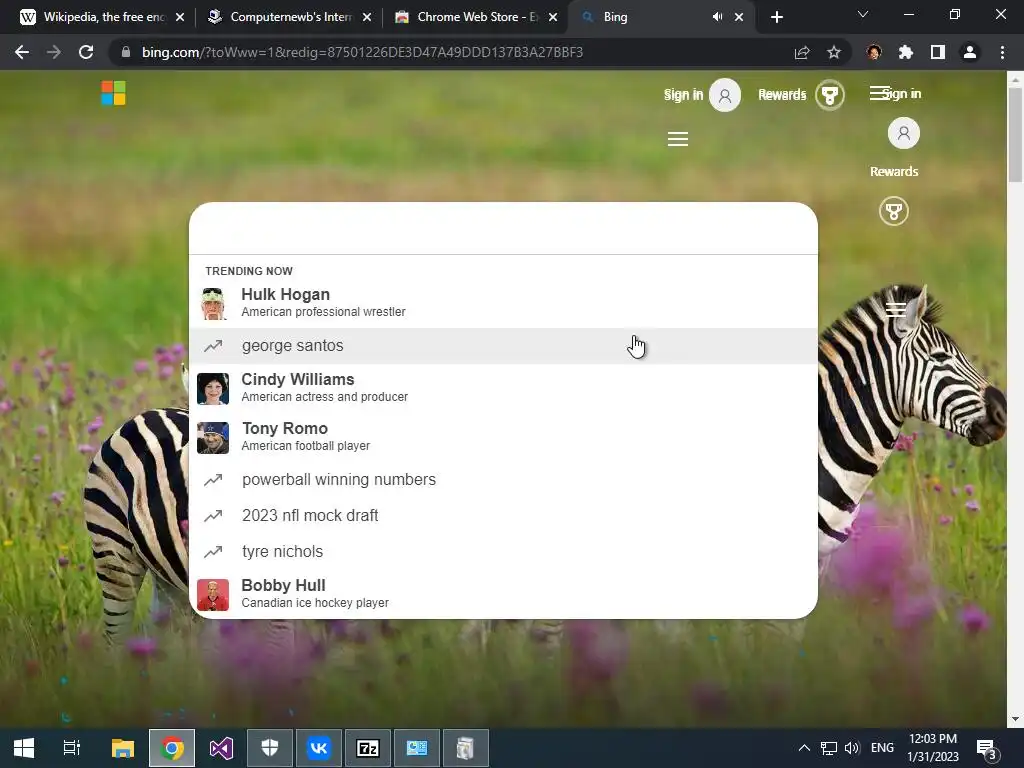Open the Chrome extensions puzzle icon

click(x=905, y=52)
